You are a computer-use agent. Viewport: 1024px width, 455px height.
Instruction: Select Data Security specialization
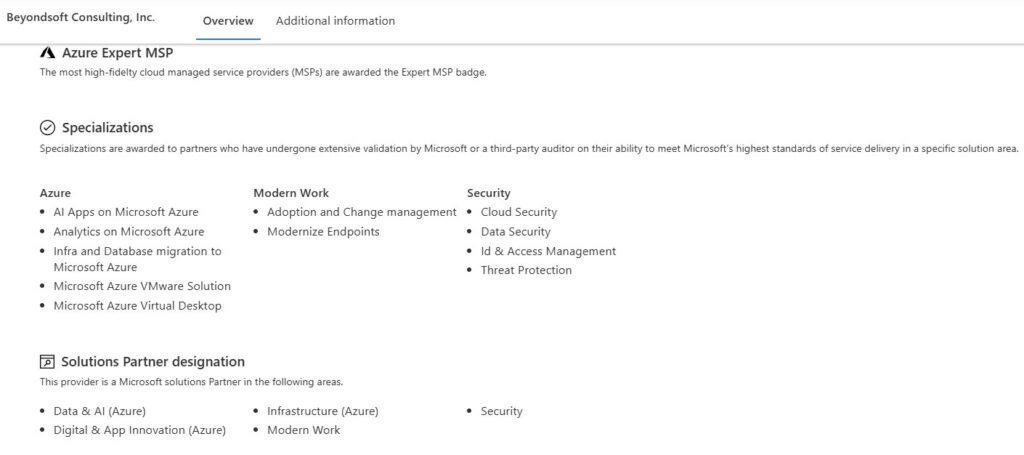pos(516,232)
